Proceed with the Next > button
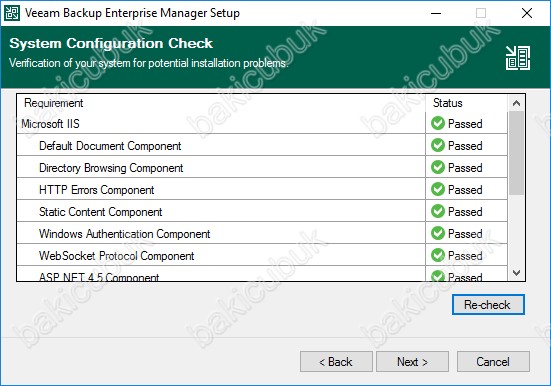The width and height of the screenshot is (551, 386). 412,361
